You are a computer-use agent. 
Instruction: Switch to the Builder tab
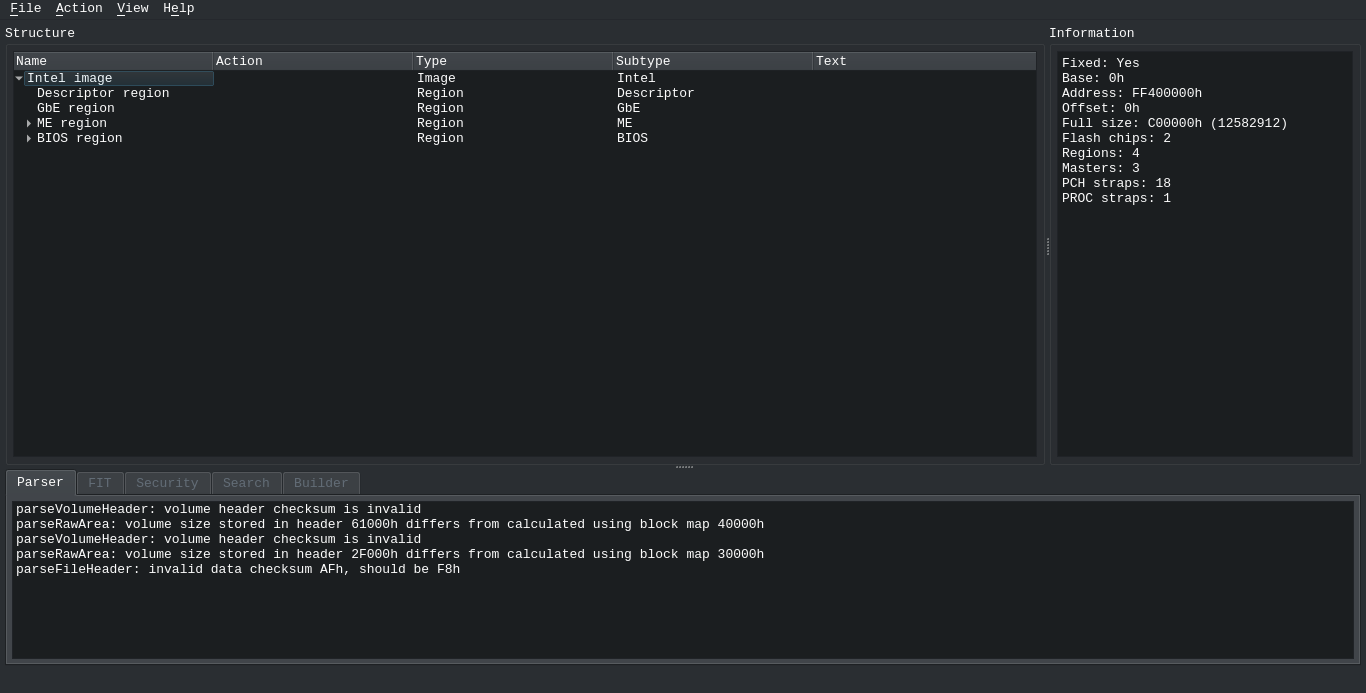[321, 483]
